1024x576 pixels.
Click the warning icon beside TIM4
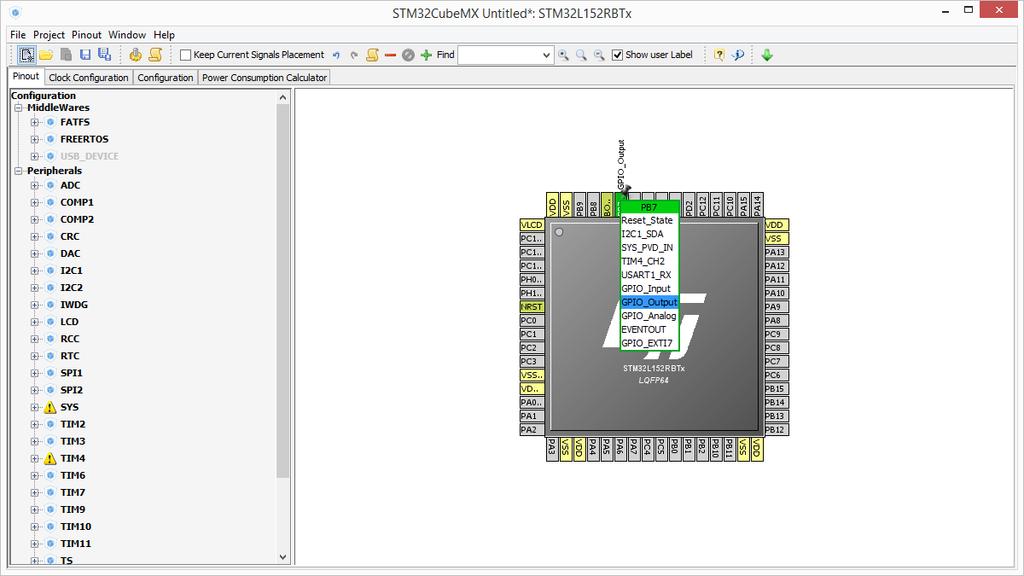(50, 458)
